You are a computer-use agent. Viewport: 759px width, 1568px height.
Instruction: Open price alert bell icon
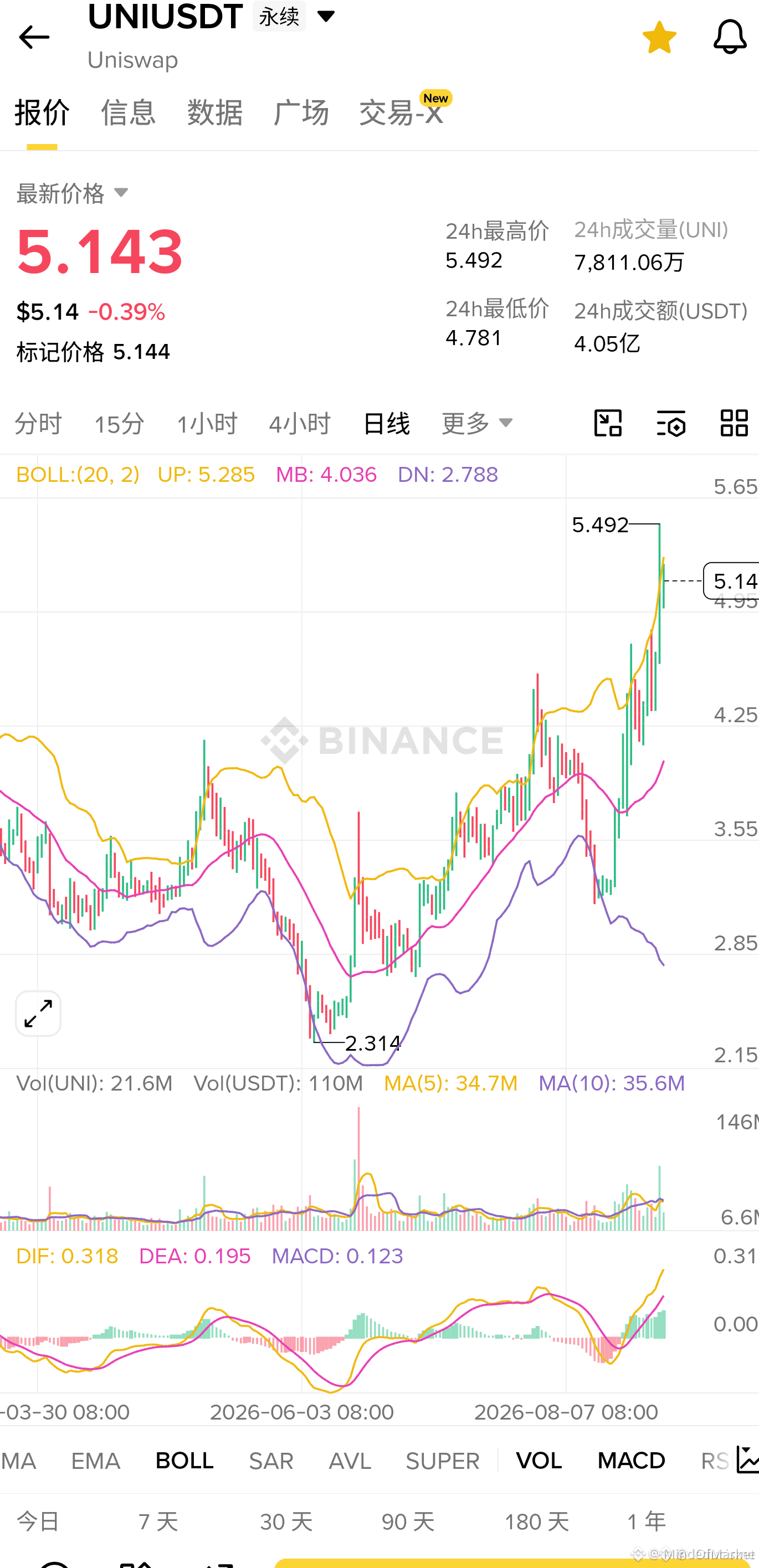coord(730,37)
